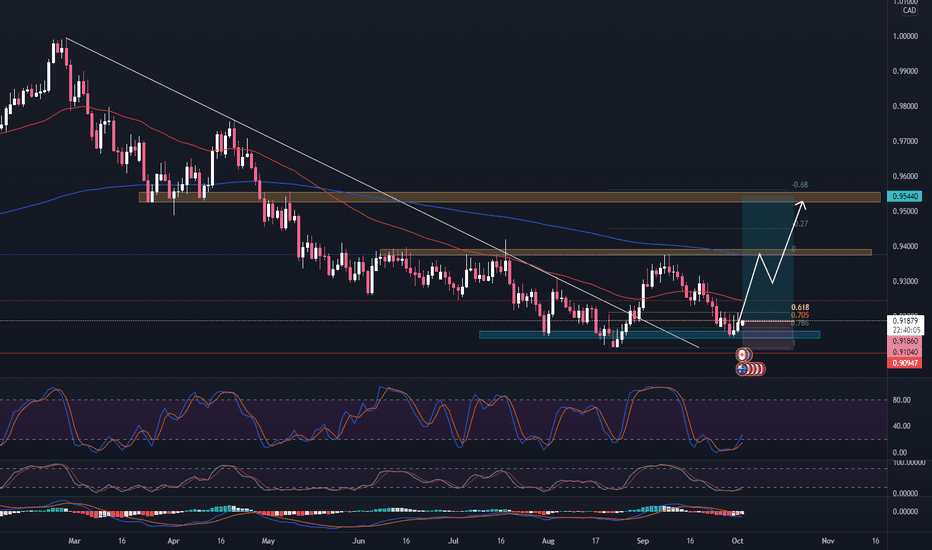932x550 pixels.
Task: Click the 1.00000 price axis label
Action: [x=905, y=36]
